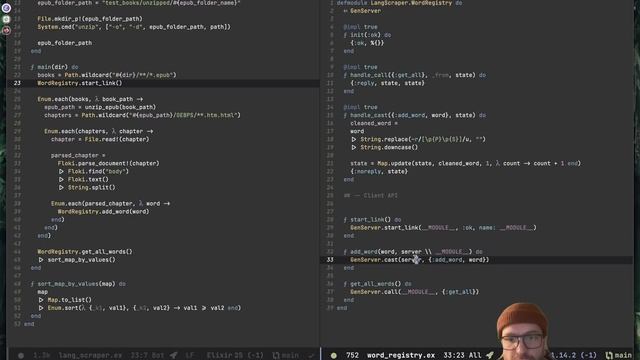This screenshot has height=360, width=640.
Task: Click 'Enum.each(chapters' line
Action: pyautogui.click(x=98, y=131)
